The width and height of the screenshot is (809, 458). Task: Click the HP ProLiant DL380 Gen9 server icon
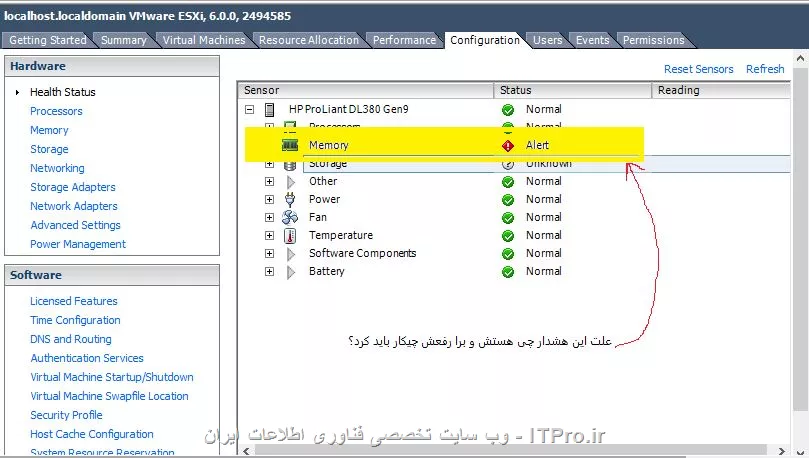coord(269,109)
